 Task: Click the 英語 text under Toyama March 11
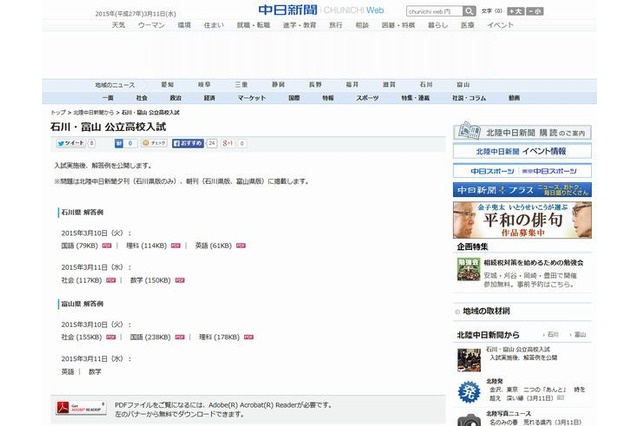point(68,372)
